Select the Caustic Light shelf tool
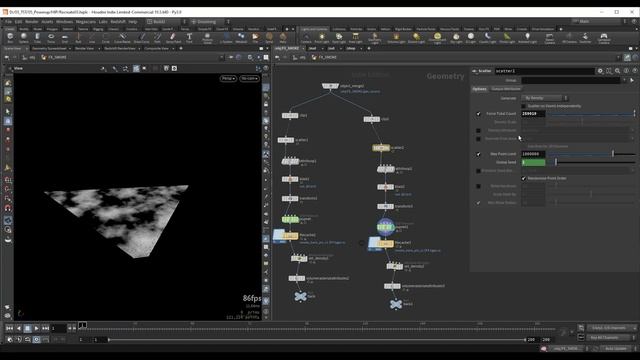This screenshot has height=360, width=640. click(487, 38)
